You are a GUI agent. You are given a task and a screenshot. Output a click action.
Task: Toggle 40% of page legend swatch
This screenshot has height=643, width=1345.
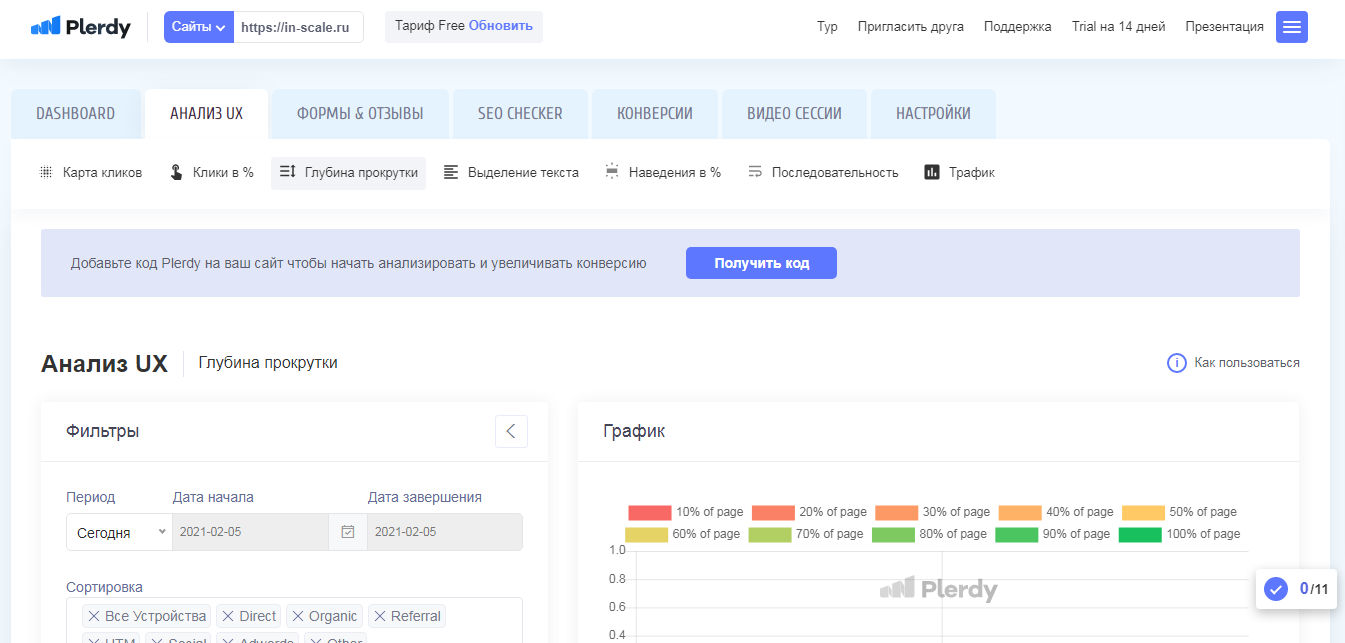coord(1020,512)
